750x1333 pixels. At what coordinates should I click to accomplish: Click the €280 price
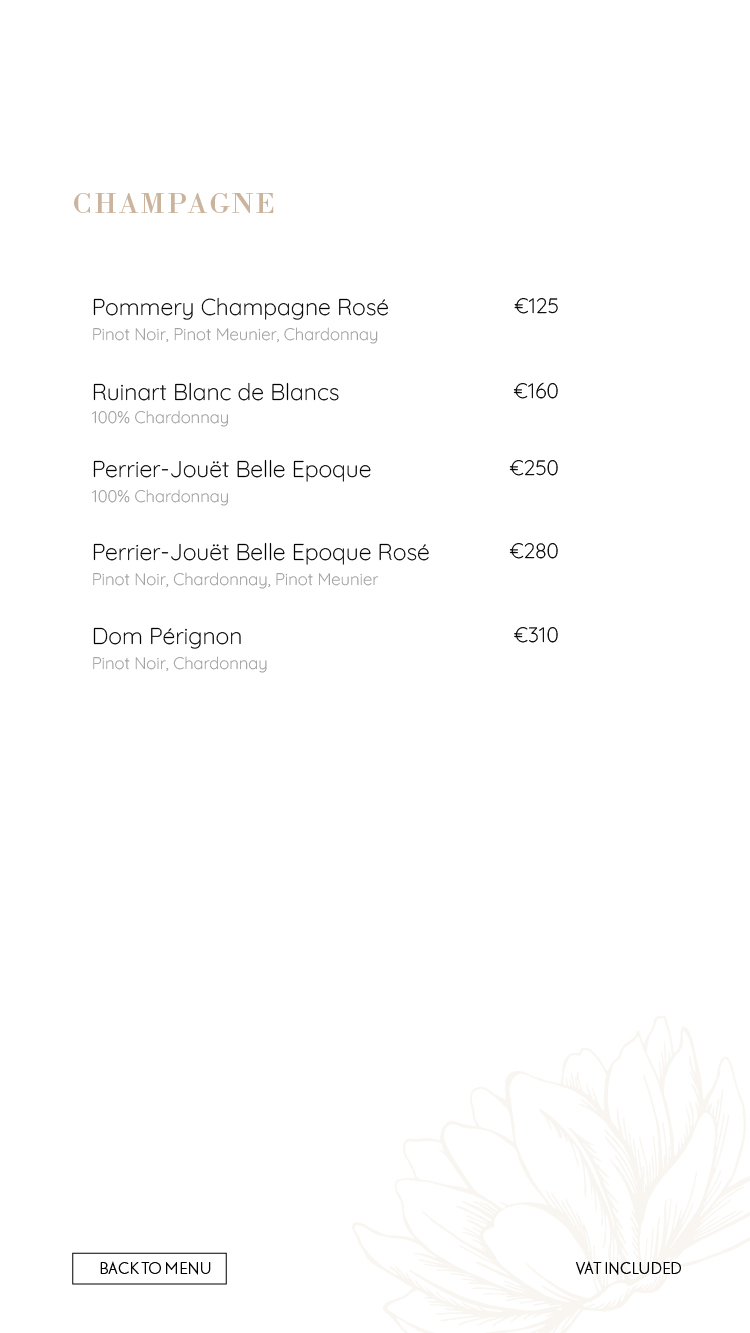click(x=534, y=551)
